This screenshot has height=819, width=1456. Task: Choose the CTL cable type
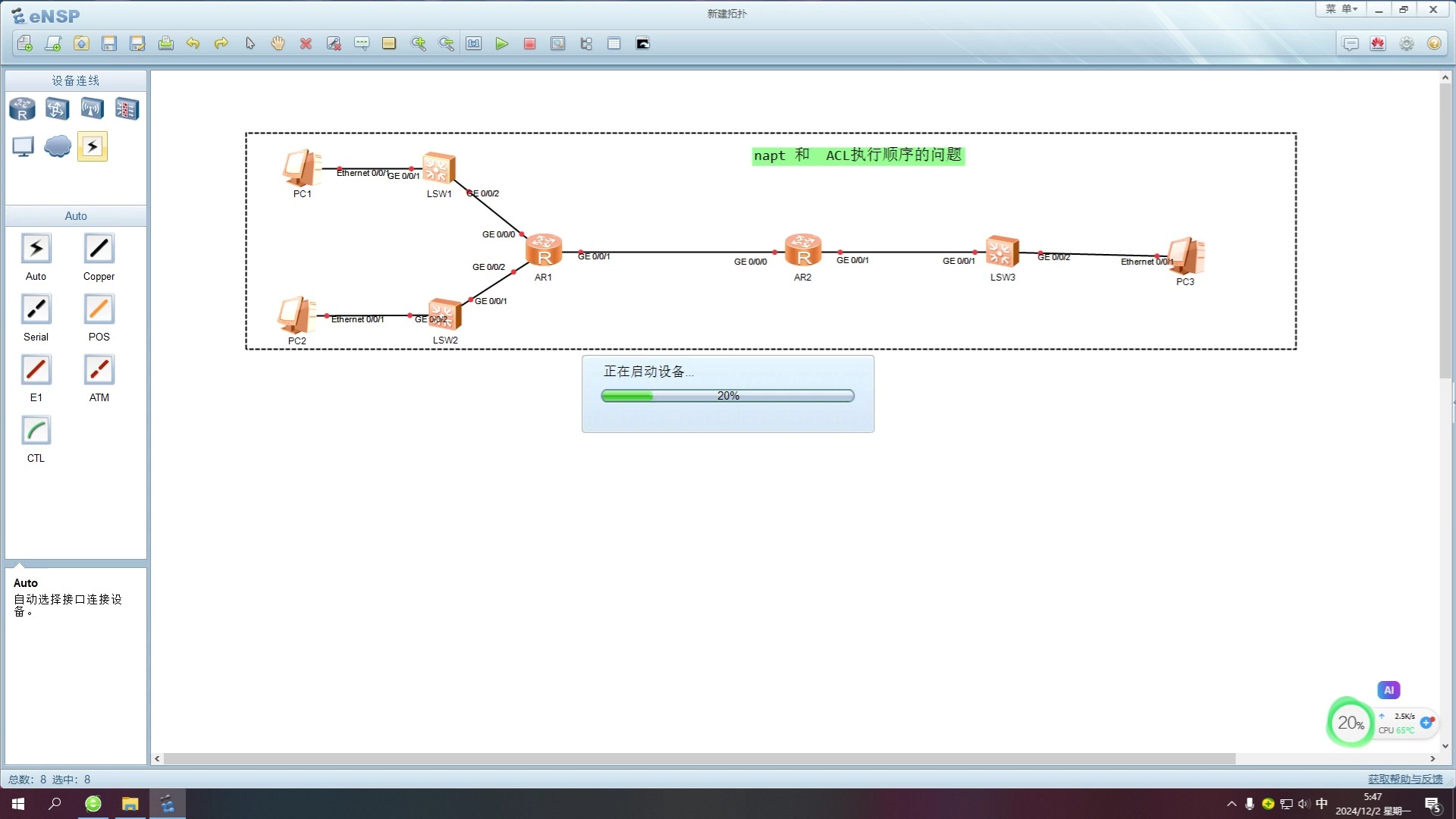coord(36,431)
